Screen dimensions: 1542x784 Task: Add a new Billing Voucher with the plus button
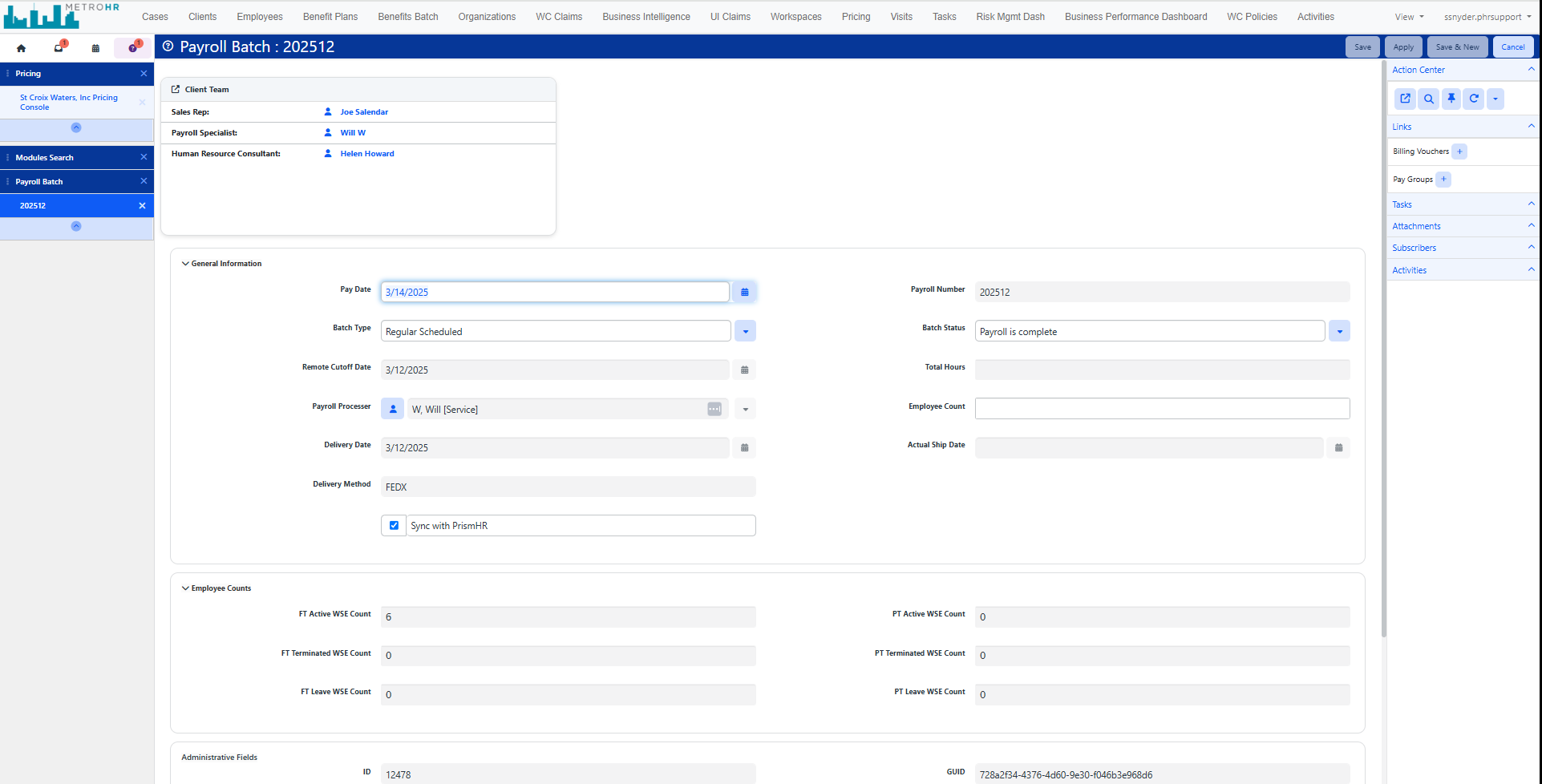click(x=1459, y=152)
